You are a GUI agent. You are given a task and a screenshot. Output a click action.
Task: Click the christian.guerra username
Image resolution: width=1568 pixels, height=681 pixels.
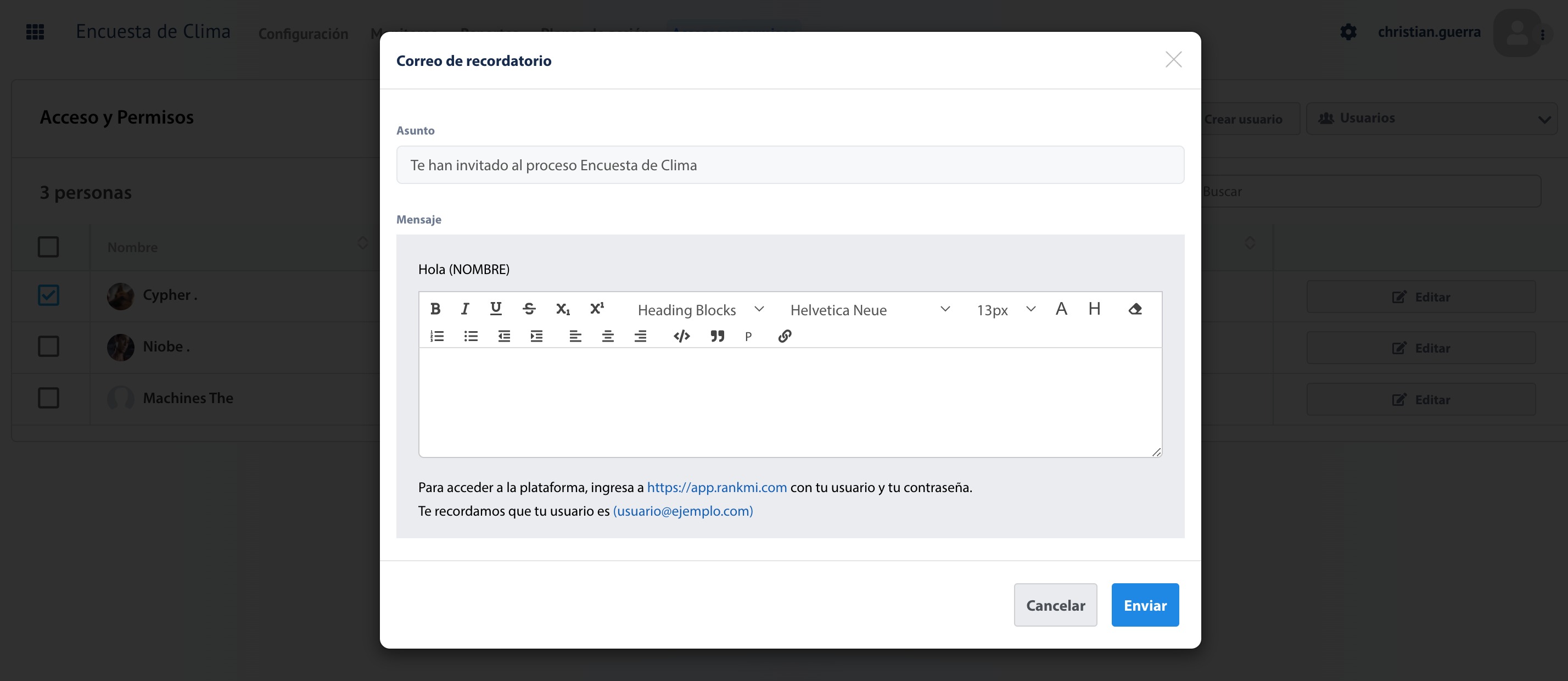(1429, 32)
